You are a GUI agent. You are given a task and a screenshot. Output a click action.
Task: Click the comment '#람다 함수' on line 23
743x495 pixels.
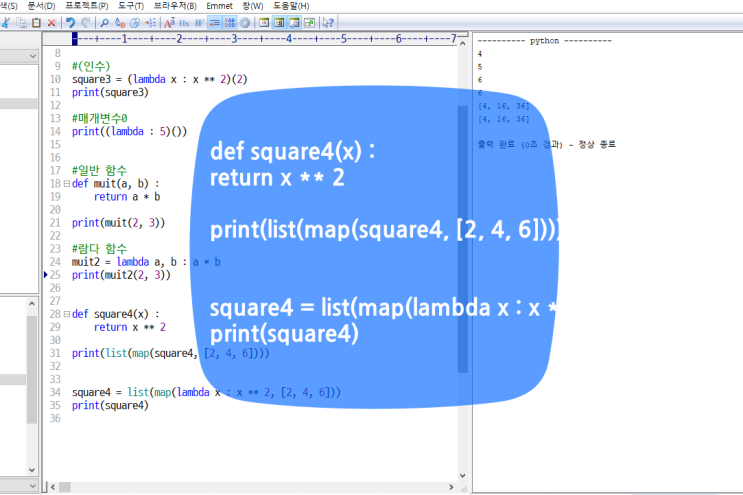click(x=100, y=249)
